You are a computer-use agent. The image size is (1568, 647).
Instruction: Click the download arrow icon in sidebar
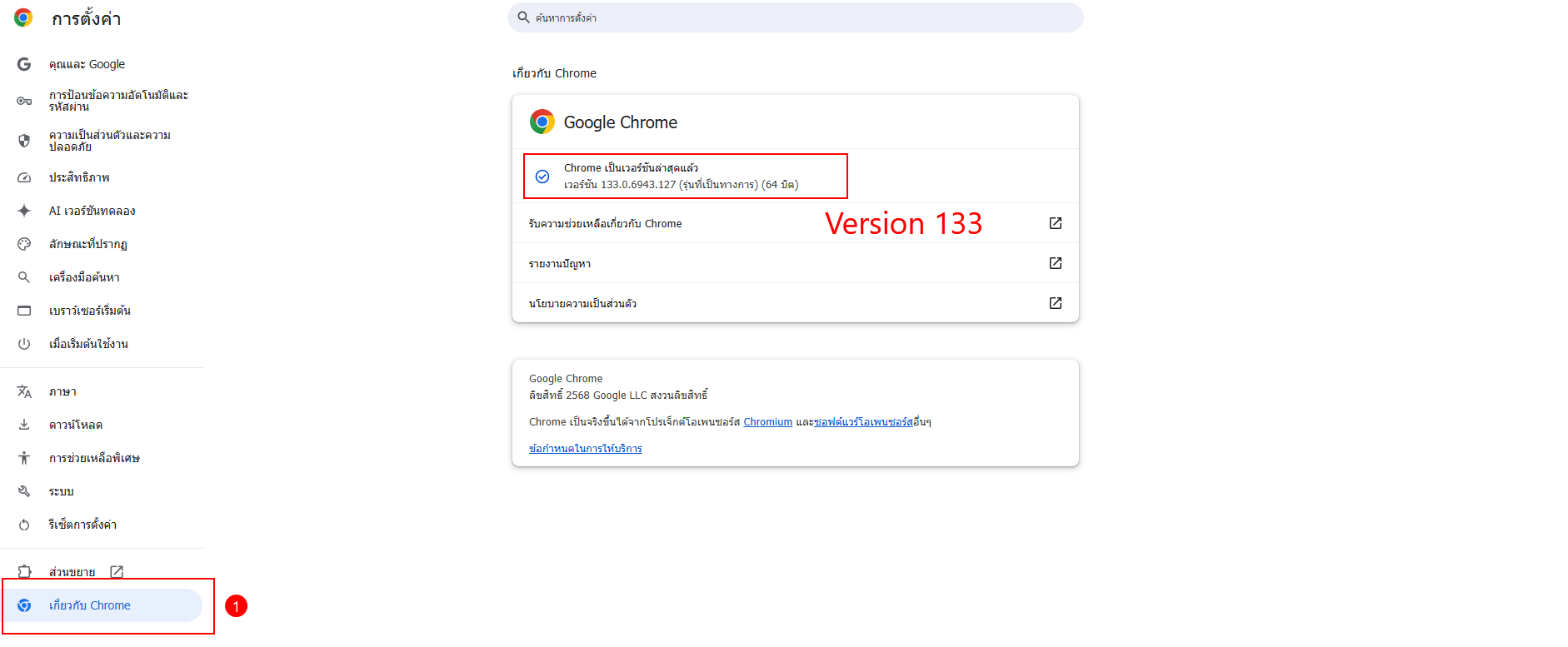[x=24, y=425]
